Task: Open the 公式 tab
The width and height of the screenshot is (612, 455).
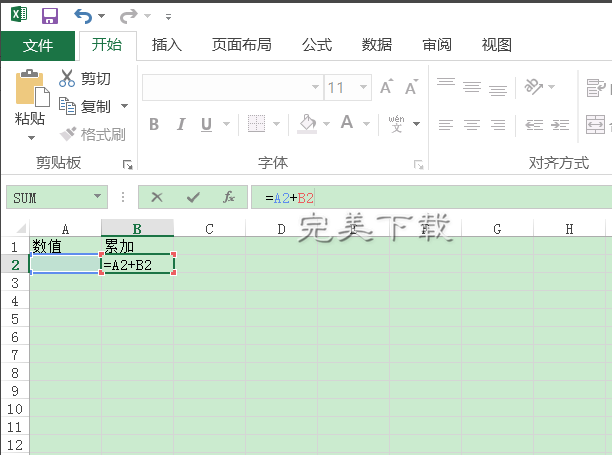Action: (317, 45)
